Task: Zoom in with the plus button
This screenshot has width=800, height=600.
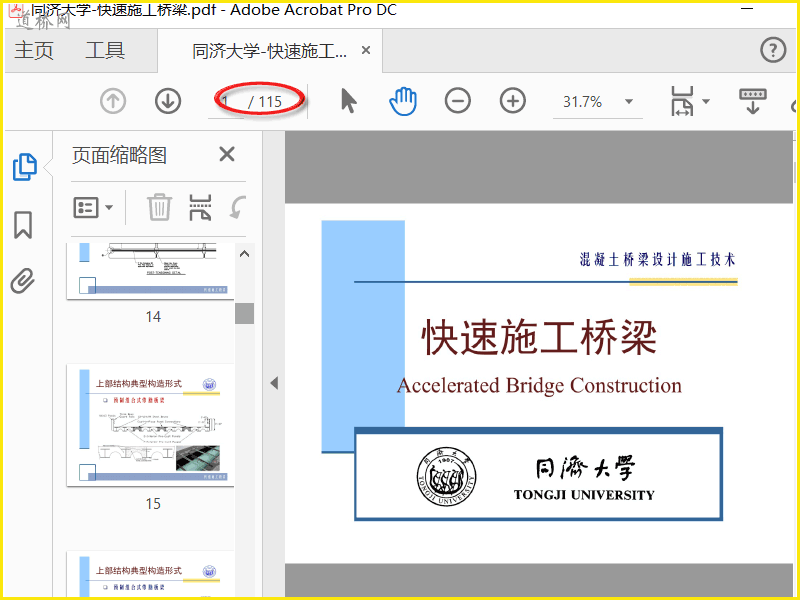Action: tap(513, 101)
